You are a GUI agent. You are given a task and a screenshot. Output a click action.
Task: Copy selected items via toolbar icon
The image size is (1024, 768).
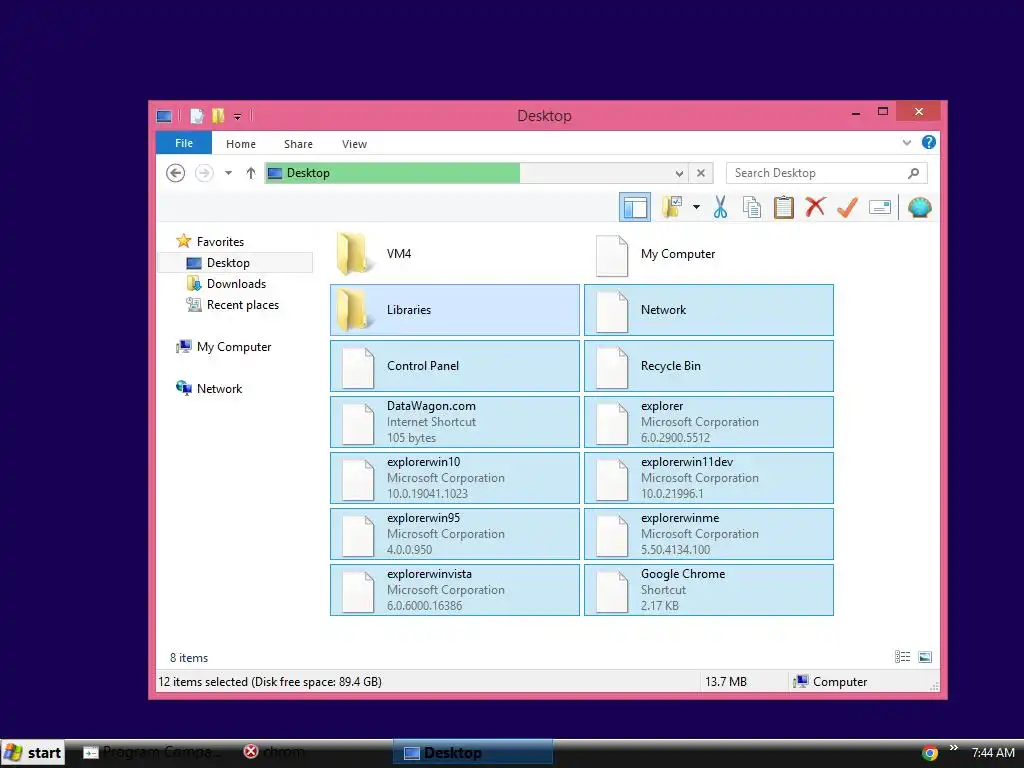click(752, 208)
